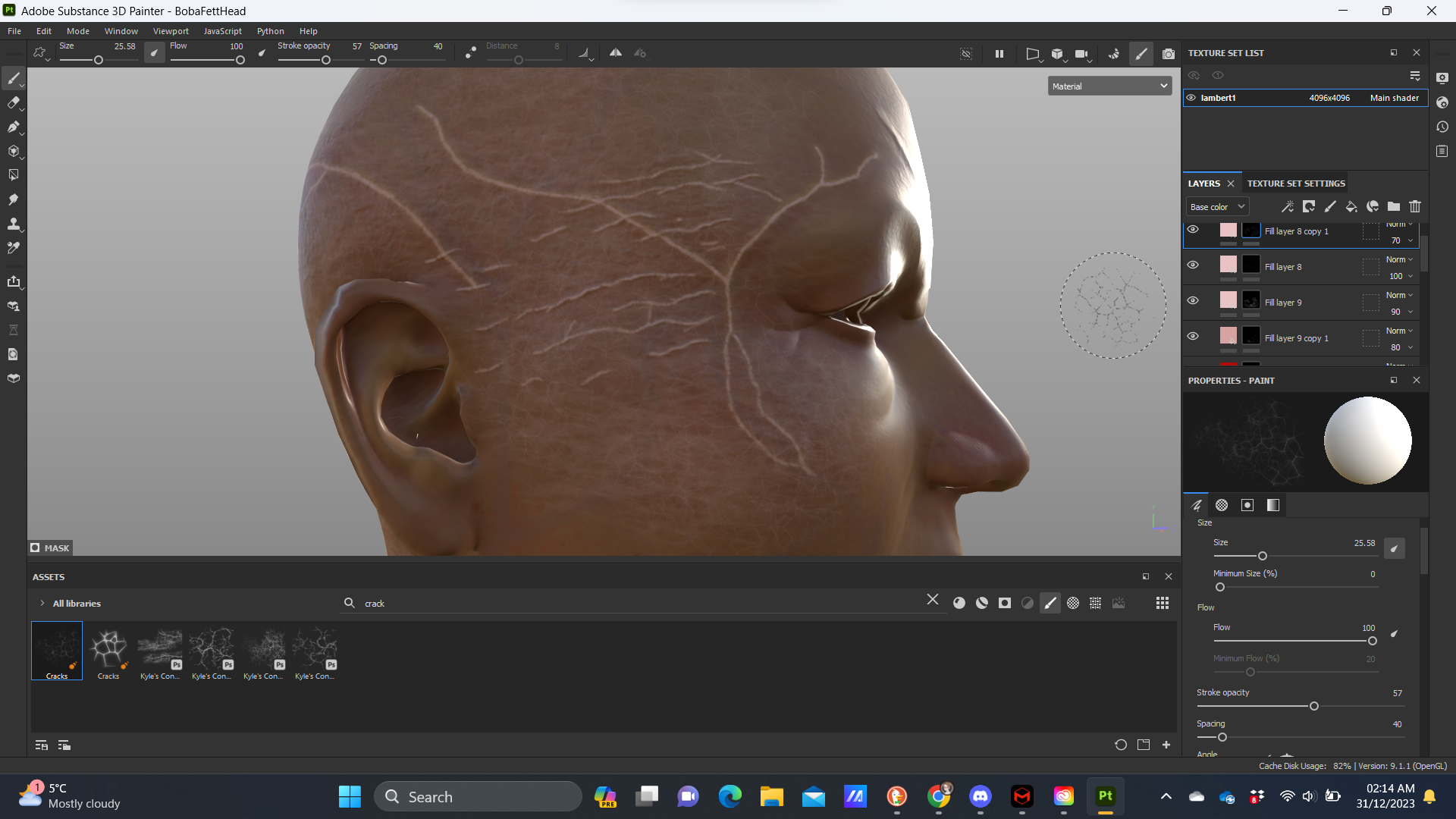Open the export textures icon in left toolbar
Viewport: 1456px width, 819px height.
[x=14, y=282]
